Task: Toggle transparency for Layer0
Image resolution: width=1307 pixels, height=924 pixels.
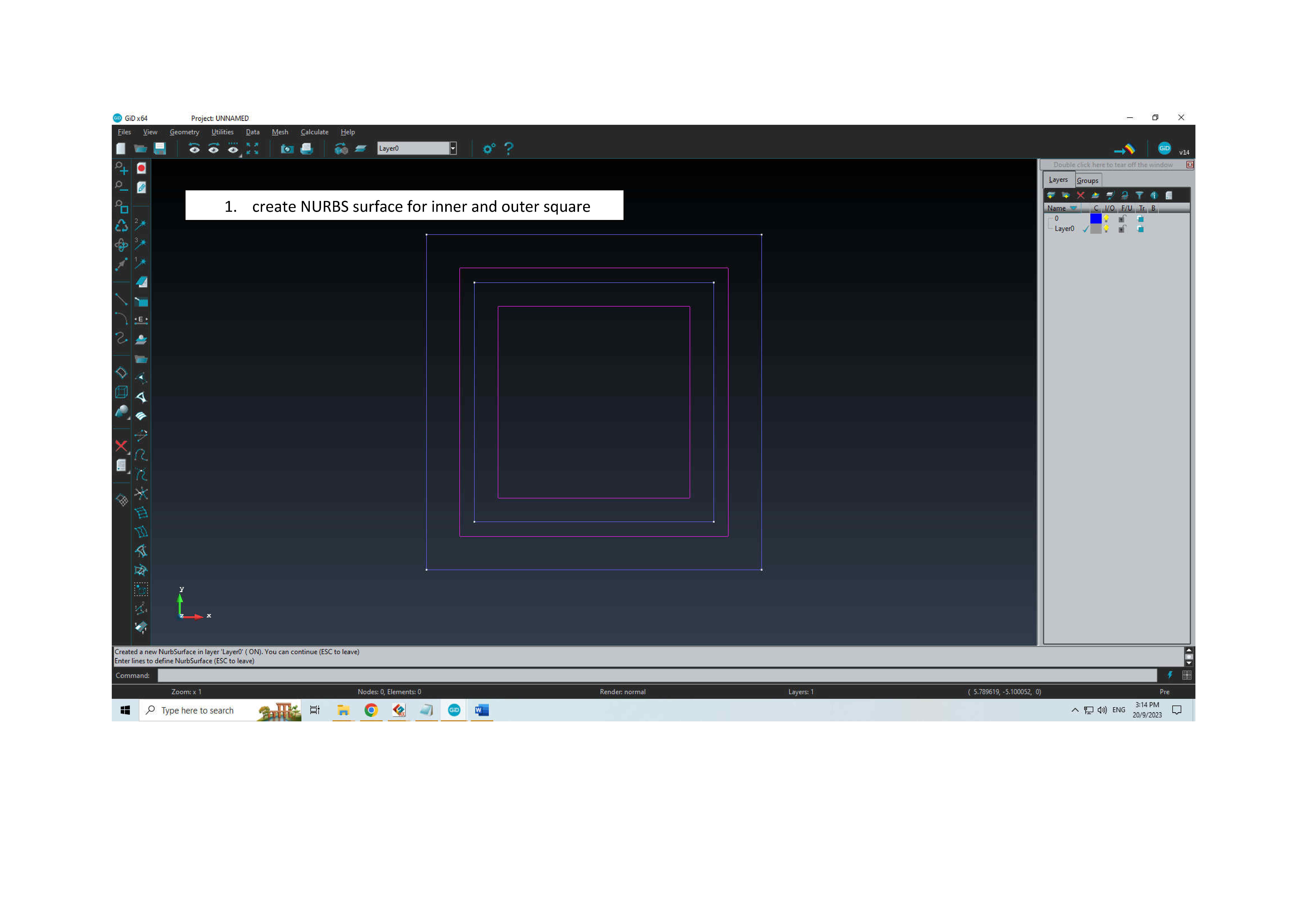Action: 1140,229
